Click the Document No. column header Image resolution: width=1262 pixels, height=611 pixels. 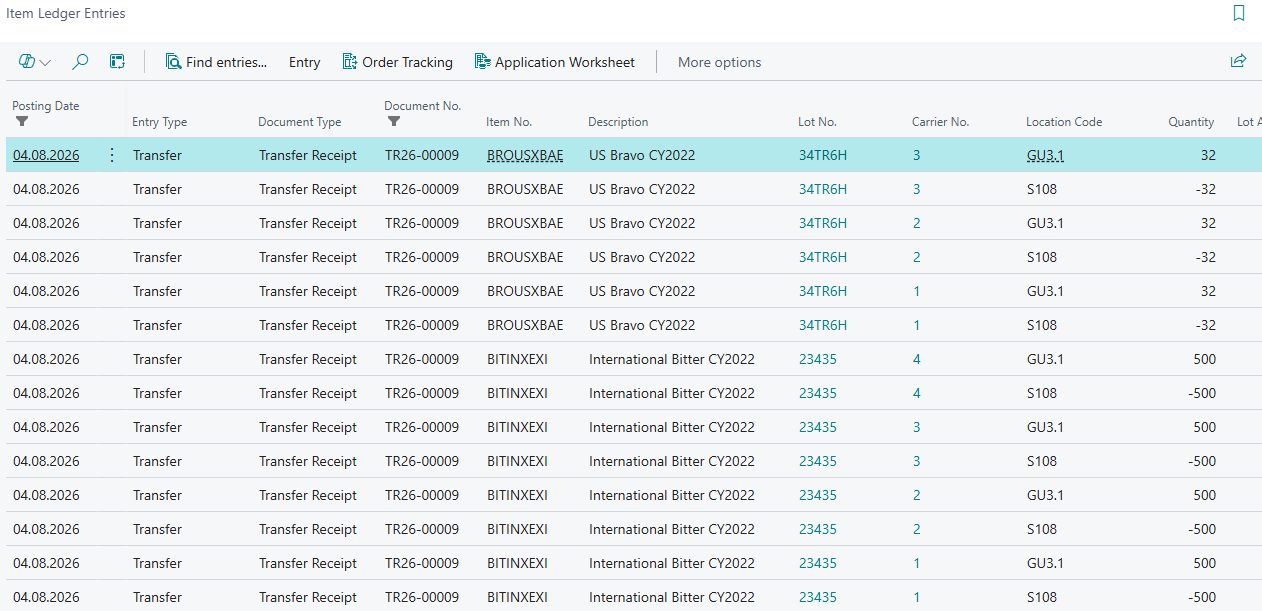click(423, 106)
